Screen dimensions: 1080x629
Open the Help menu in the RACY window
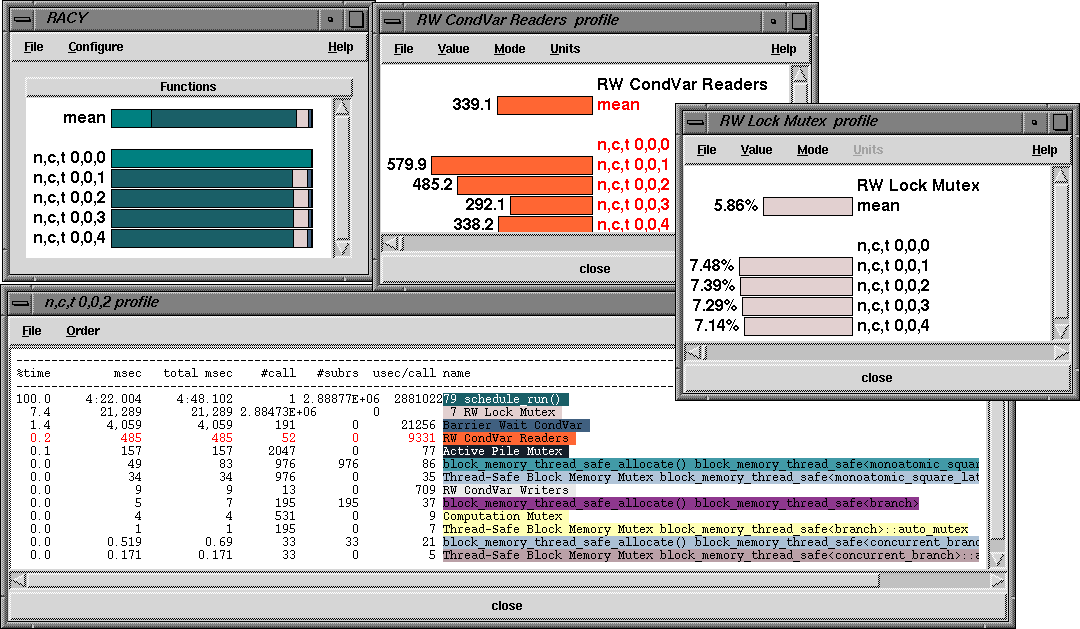pyautogui.click(x=340, y=47)
